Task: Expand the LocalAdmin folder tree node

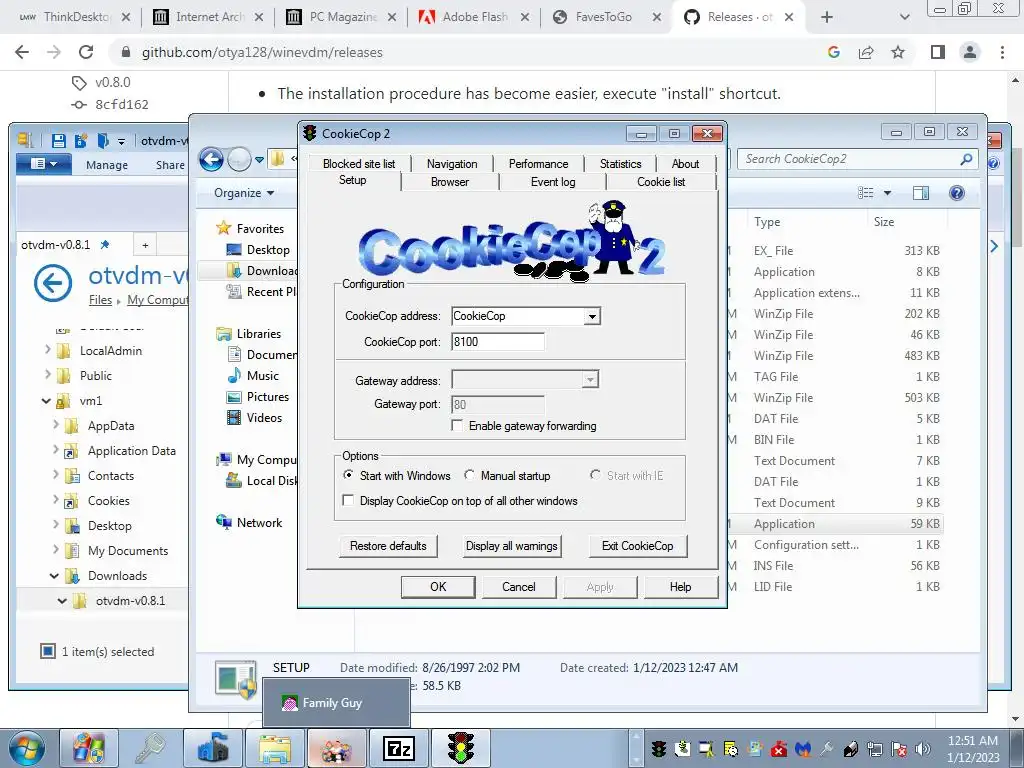Action: tap(48, 350)
